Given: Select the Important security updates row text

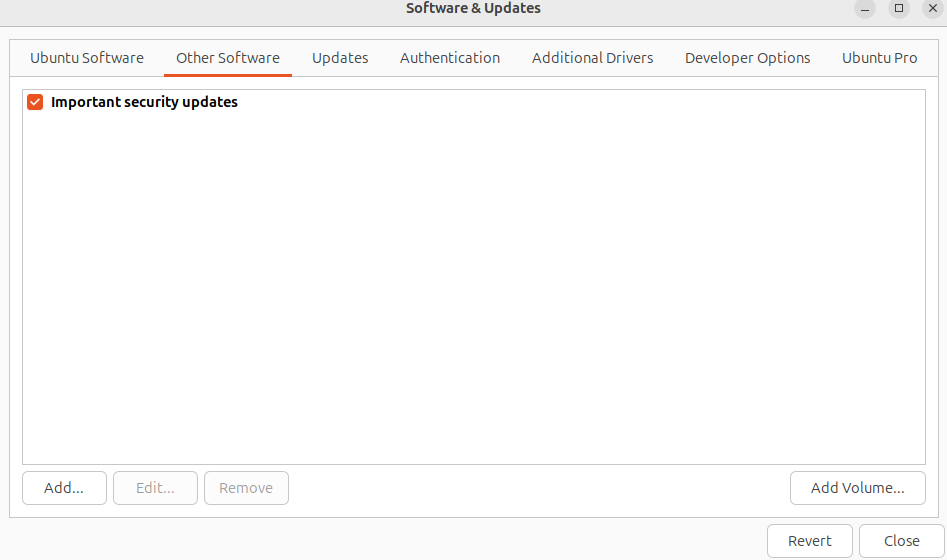Looking at the screenshot, I should 144,102.
